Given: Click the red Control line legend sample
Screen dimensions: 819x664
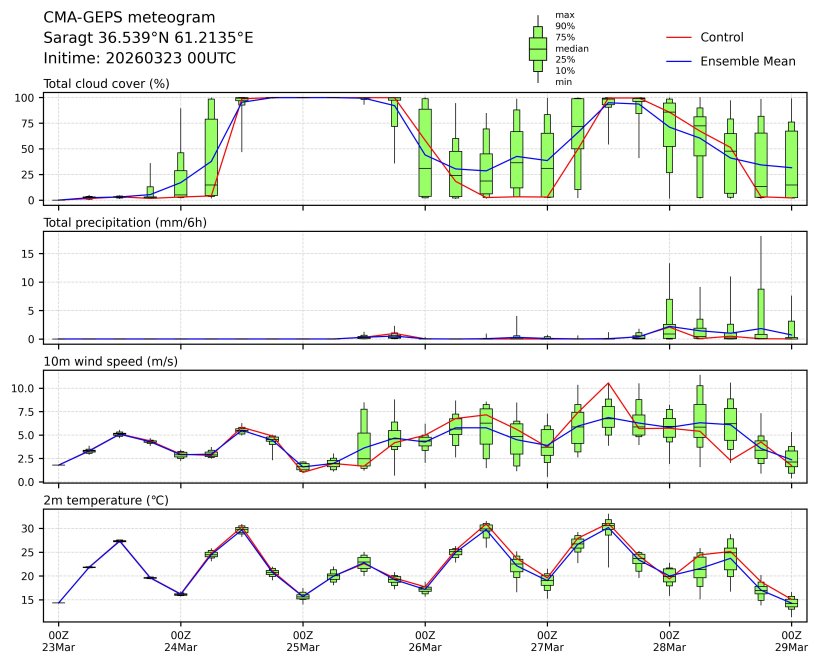Looking at the screenshot, I should (678, 37).
